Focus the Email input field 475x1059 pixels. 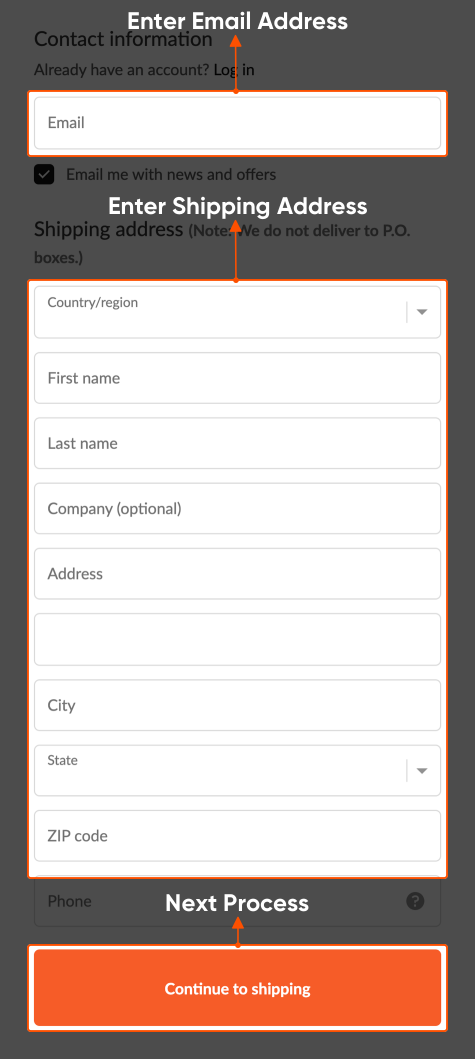pos(237,123)
